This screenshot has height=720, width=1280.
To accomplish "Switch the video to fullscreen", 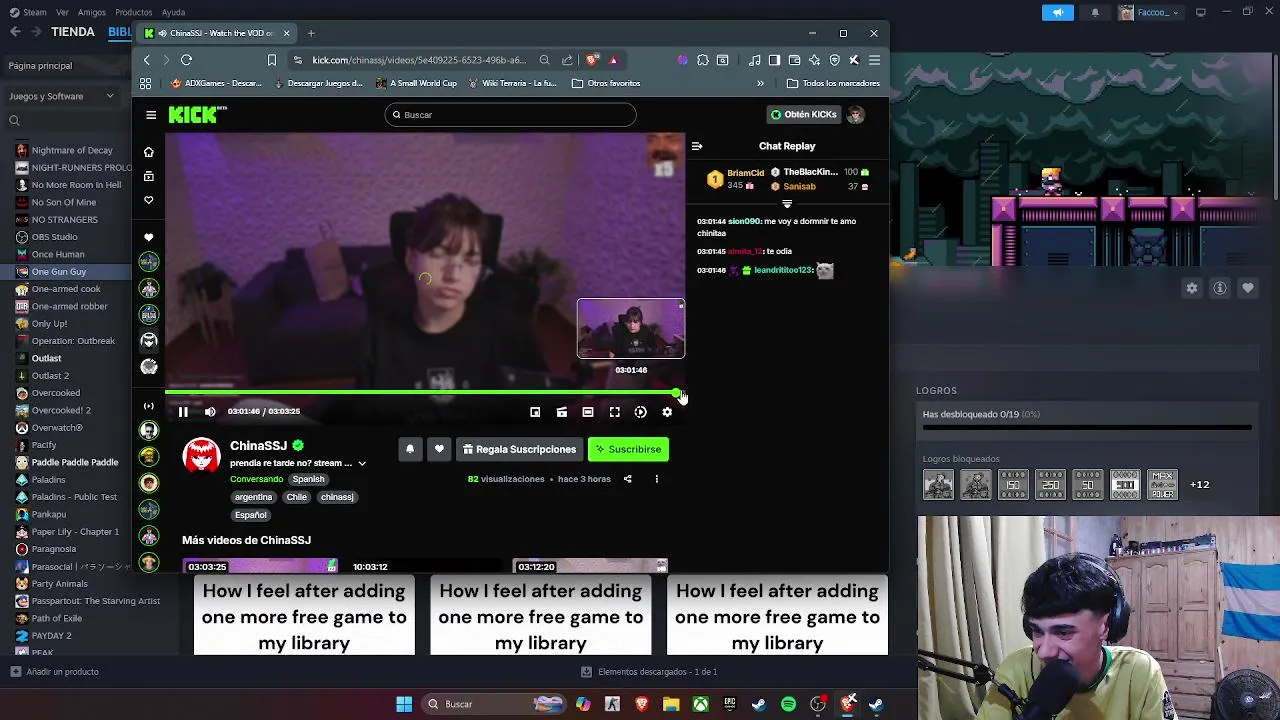I will [615, 412].
